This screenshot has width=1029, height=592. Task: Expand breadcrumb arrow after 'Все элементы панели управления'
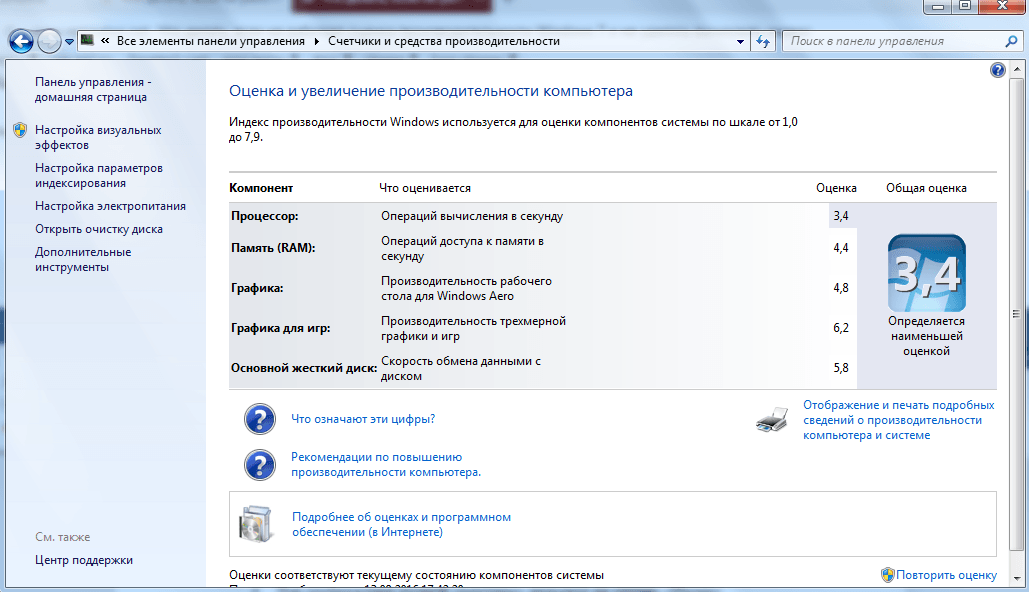click(317, 42)
